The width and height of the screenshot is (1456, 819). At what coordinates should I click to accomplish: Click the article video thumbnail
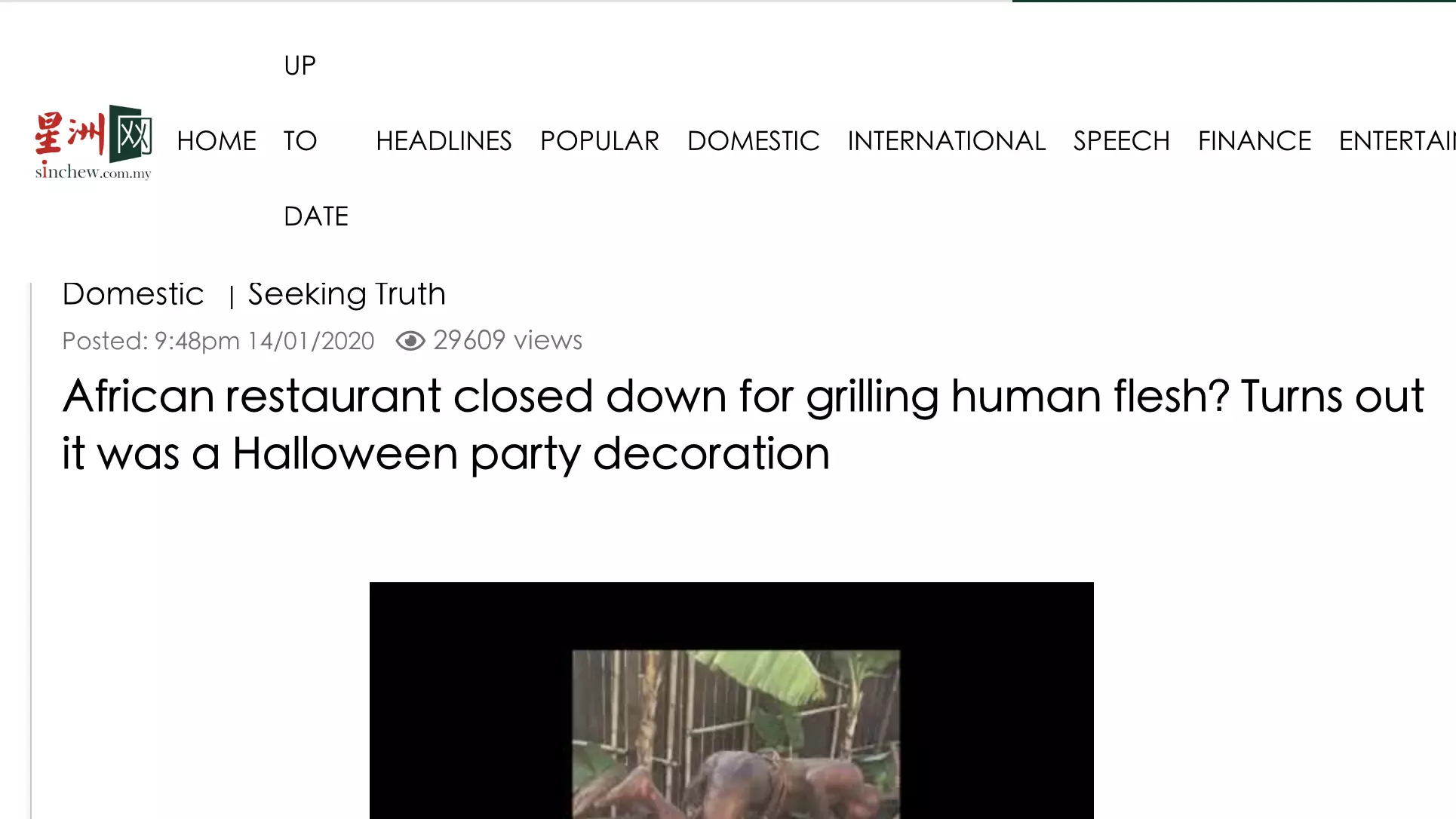(736, 735)
